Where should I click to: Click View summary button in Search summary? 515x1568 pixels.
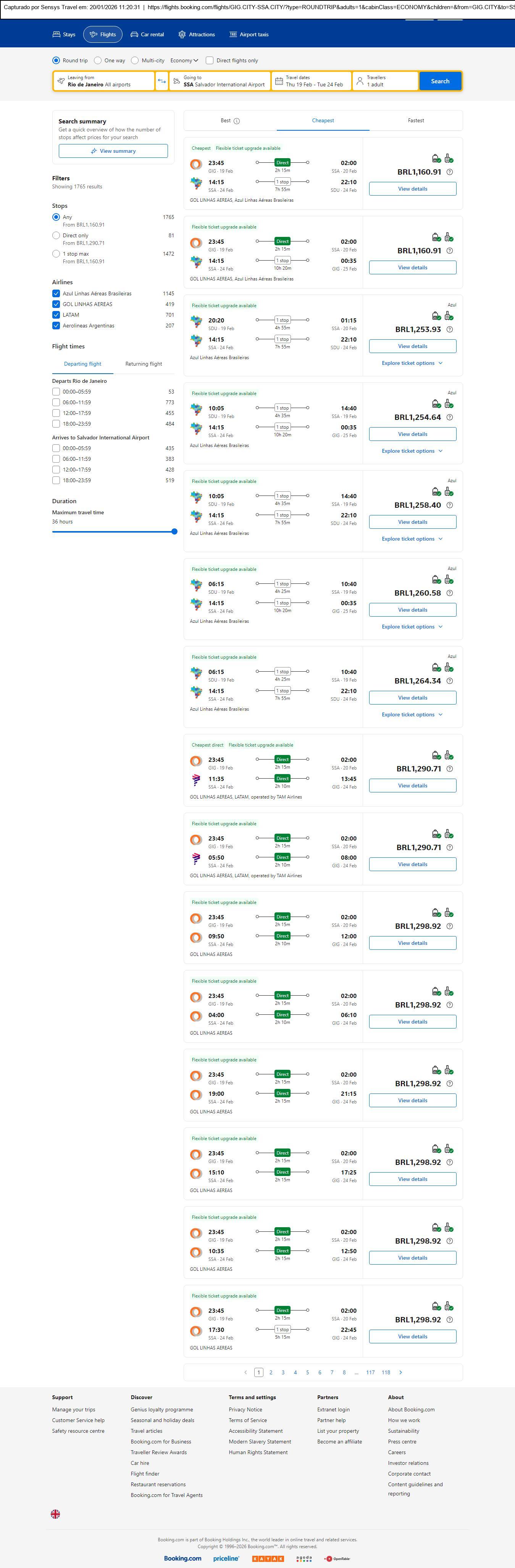113,151
